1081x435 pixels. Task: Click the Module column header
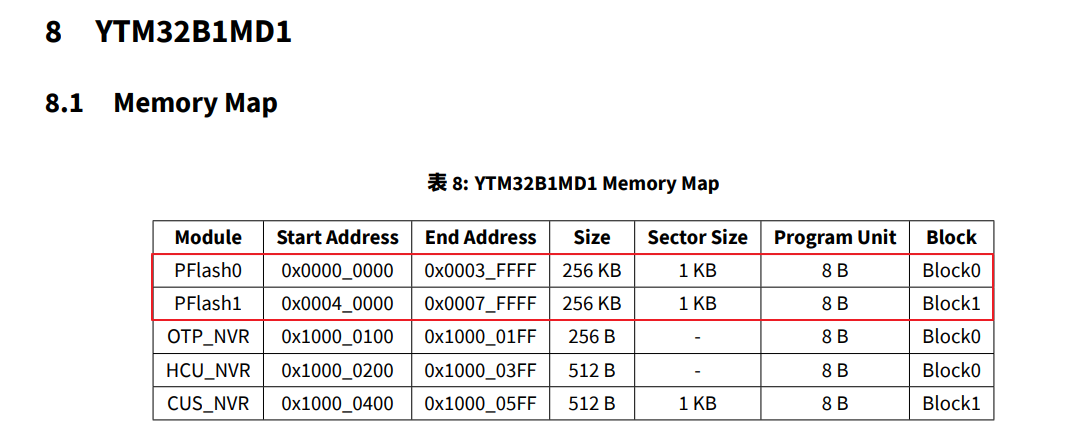208,237
